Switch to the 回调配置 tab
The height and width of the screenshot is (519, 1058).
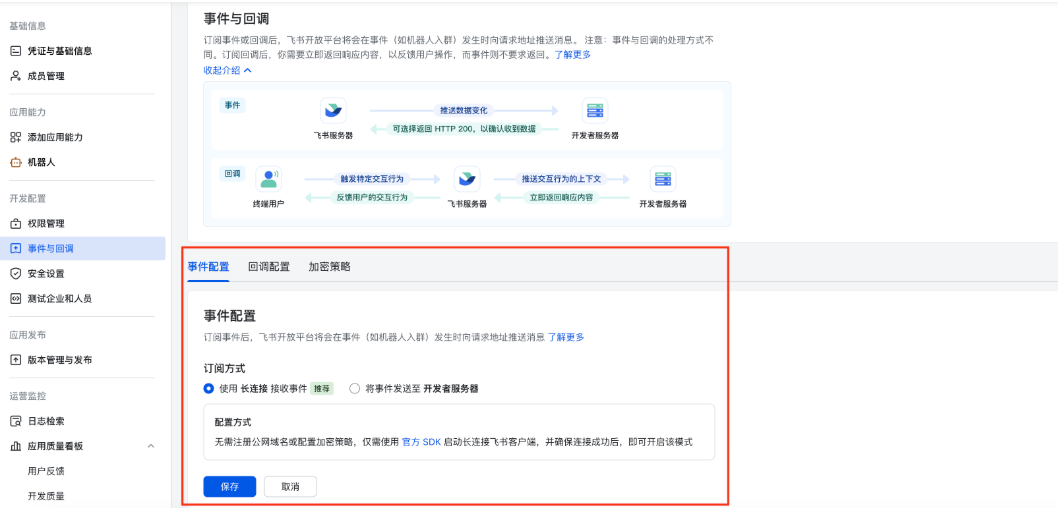point(269,267)
